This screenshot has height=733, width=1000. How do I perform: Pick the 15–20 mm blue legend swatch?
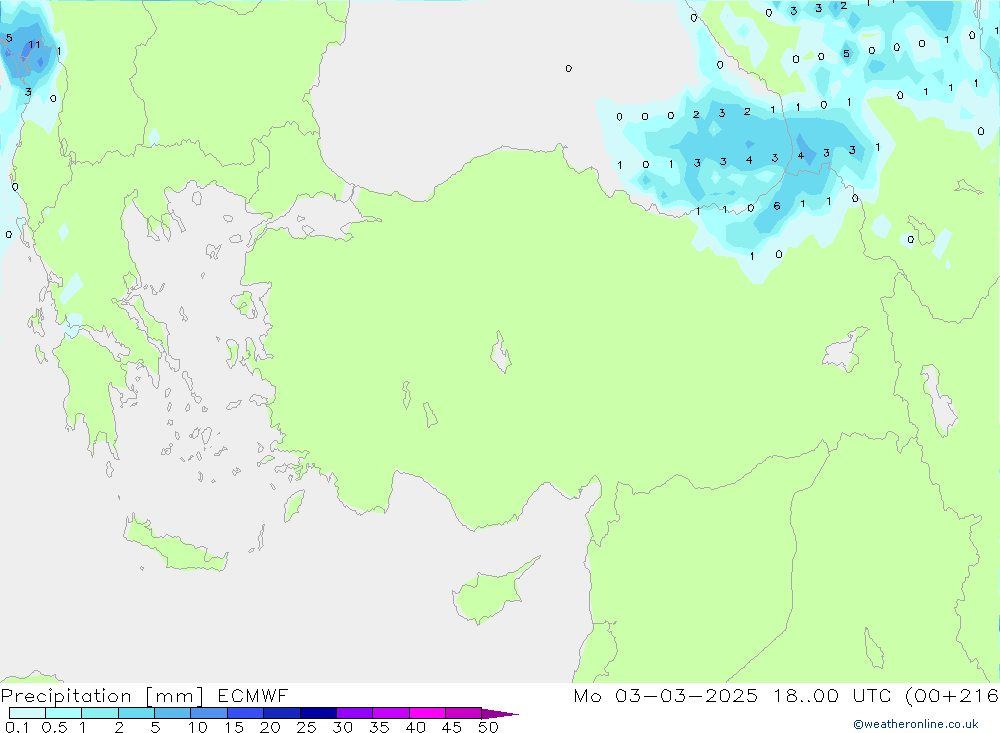[x=246, y=713]
